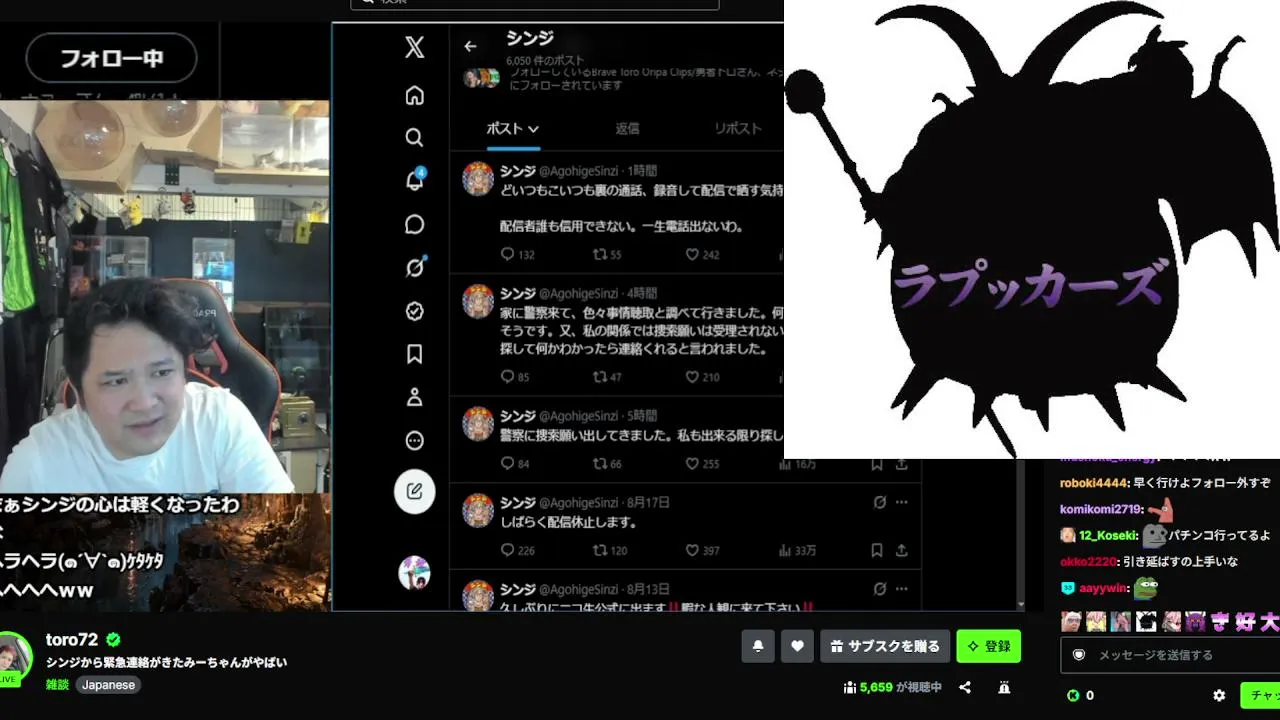The image size is (1280, 720).
Task: Click the heart follow button
Action: (797, 646)
